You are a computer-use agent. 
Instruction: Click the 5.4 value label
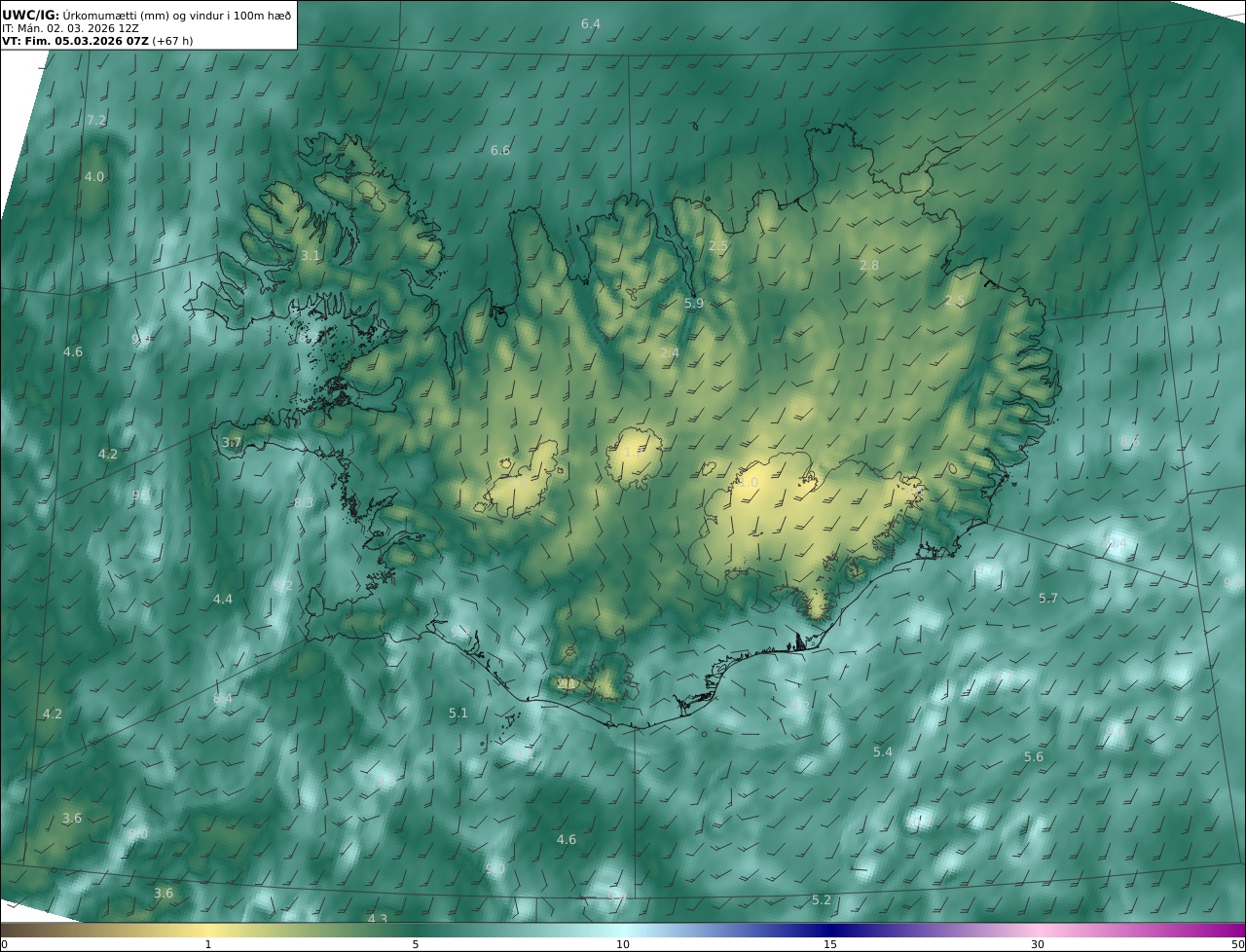[x=883, y=751]
